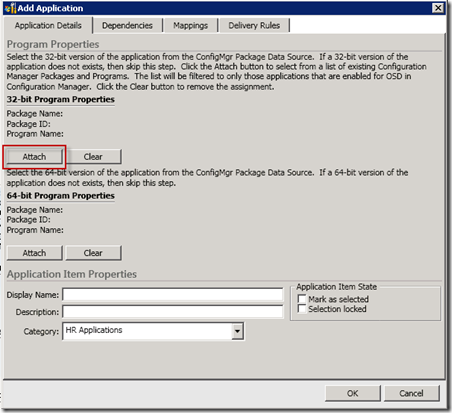Enable Mark as selected checkbox
Screen dimensions: 452x413
pos(302,299)
